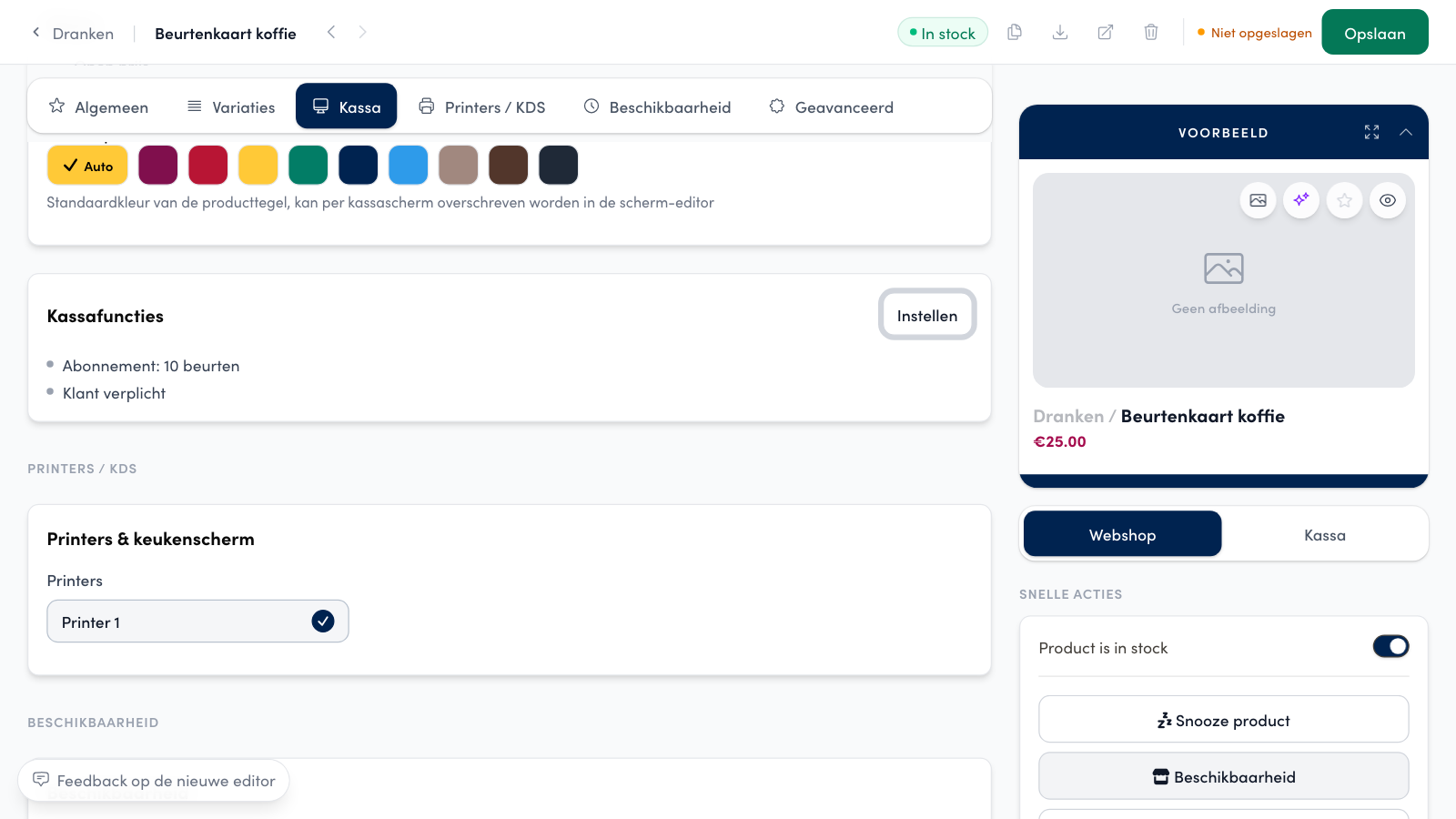The height and width of the screenshot is (819, 1456).
Task: Open Feedback op de nieuwe editor
Action: 154,781
